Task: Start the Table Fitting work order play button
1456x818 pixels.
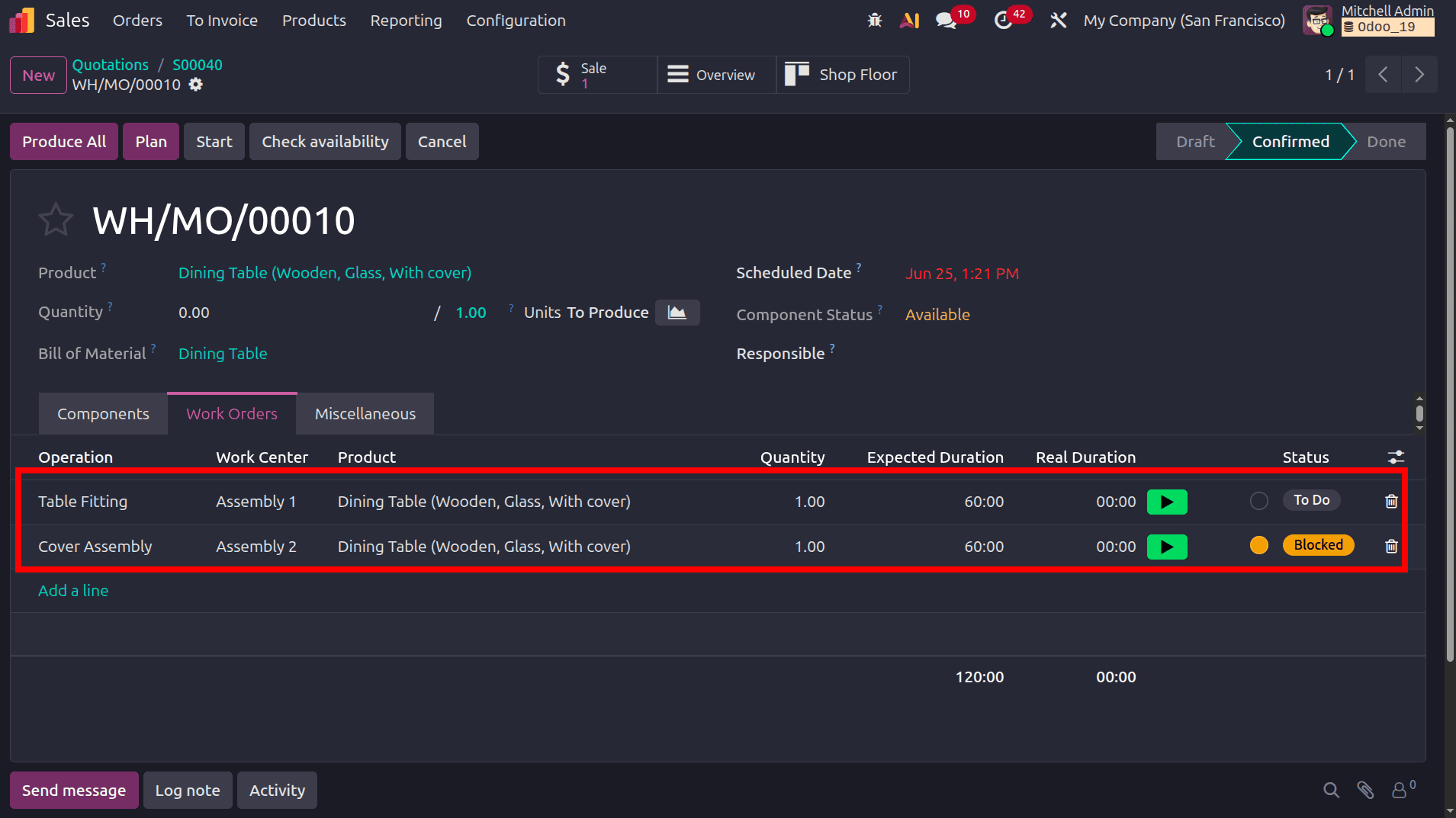Action: [1167, 502]
